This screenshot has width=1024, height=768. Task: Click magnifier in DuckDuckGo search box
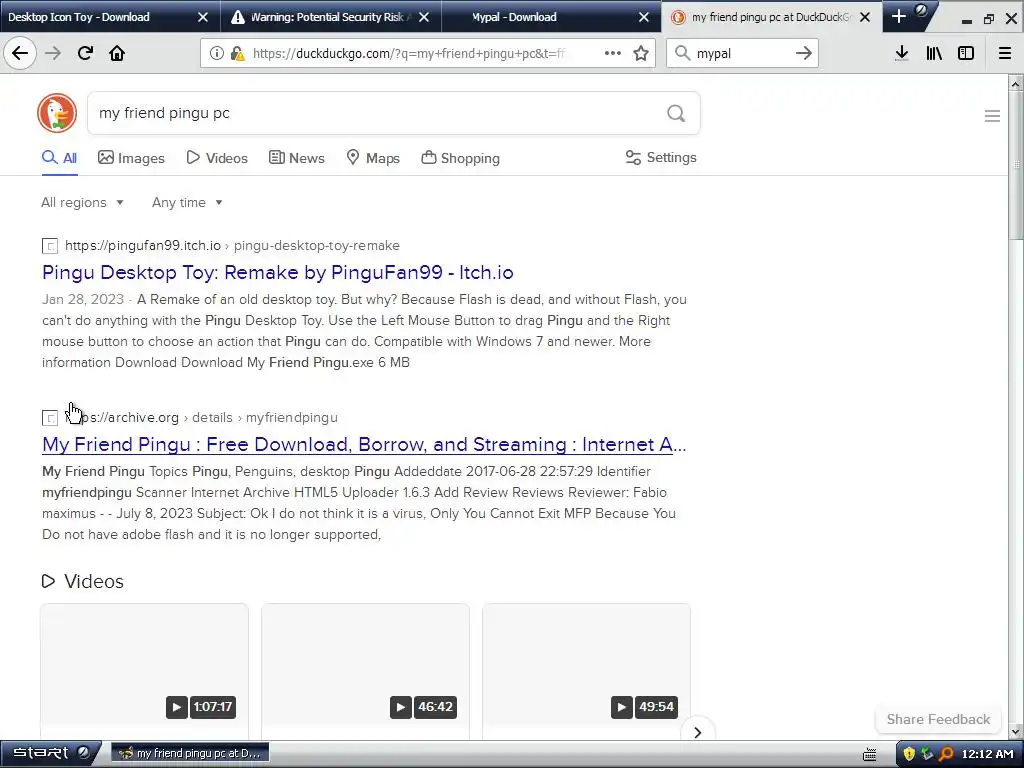pos(676,113)
